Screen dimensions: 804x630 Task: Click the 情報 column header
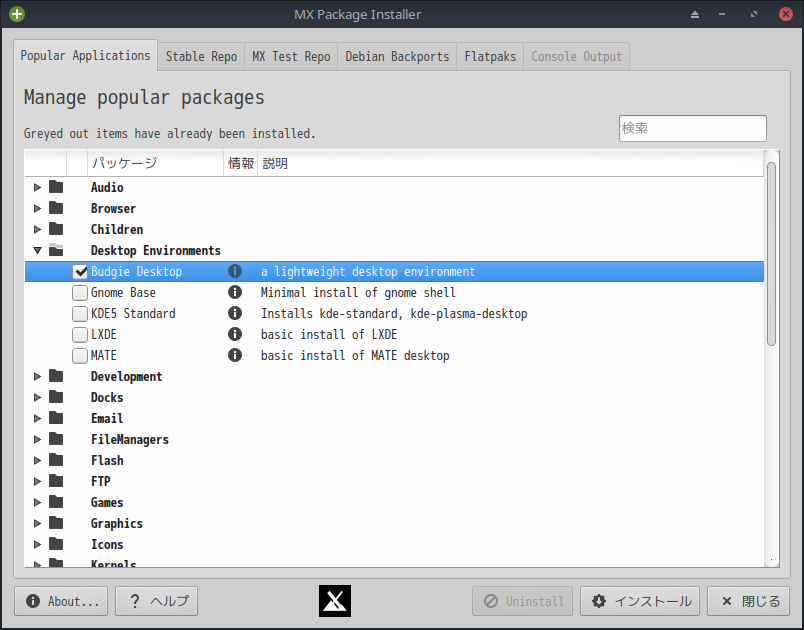(x=240, y=163)
